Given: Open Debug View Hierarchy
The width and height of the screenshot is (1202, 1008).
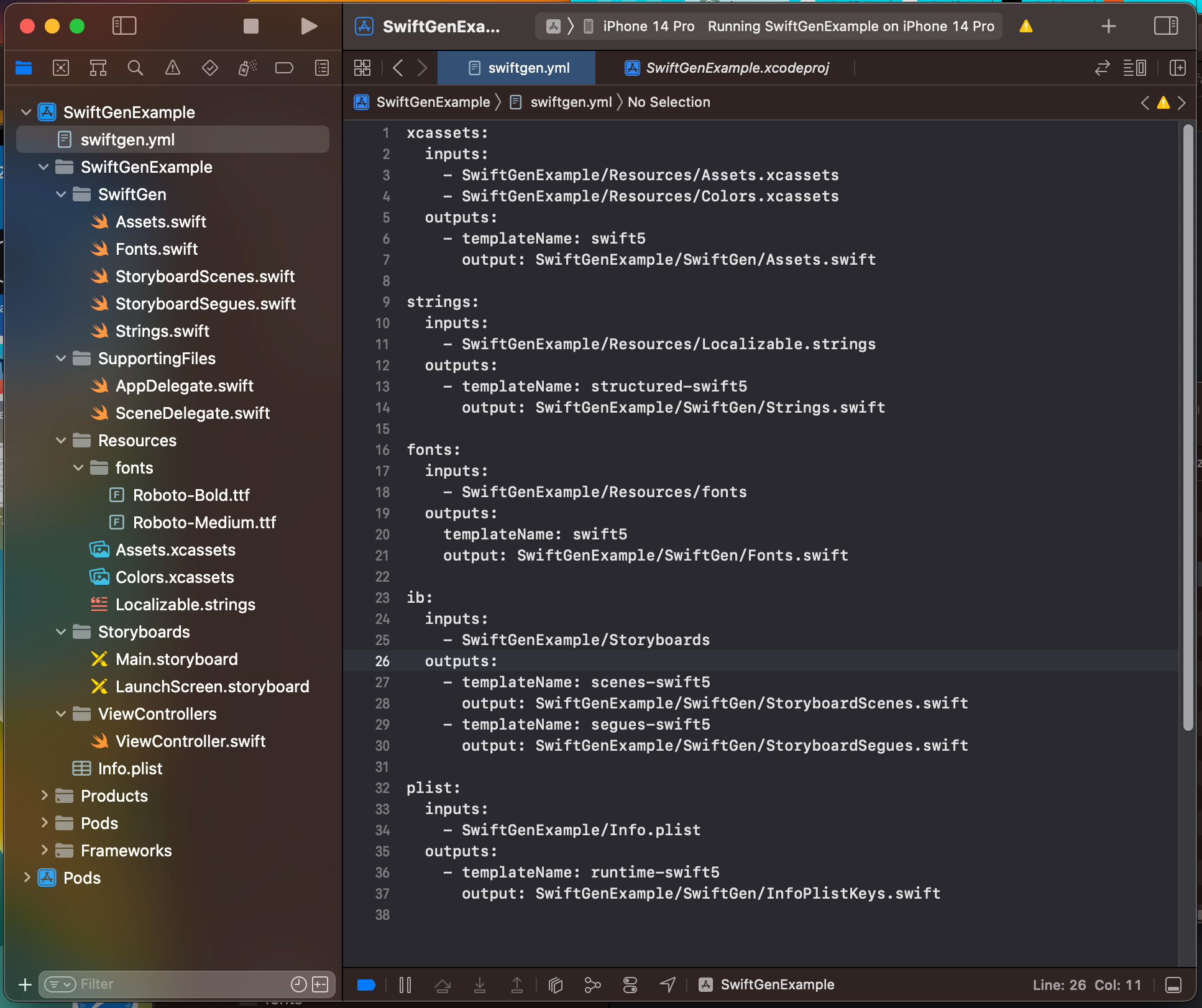Looking at the screenshot, I should point(556,985).
